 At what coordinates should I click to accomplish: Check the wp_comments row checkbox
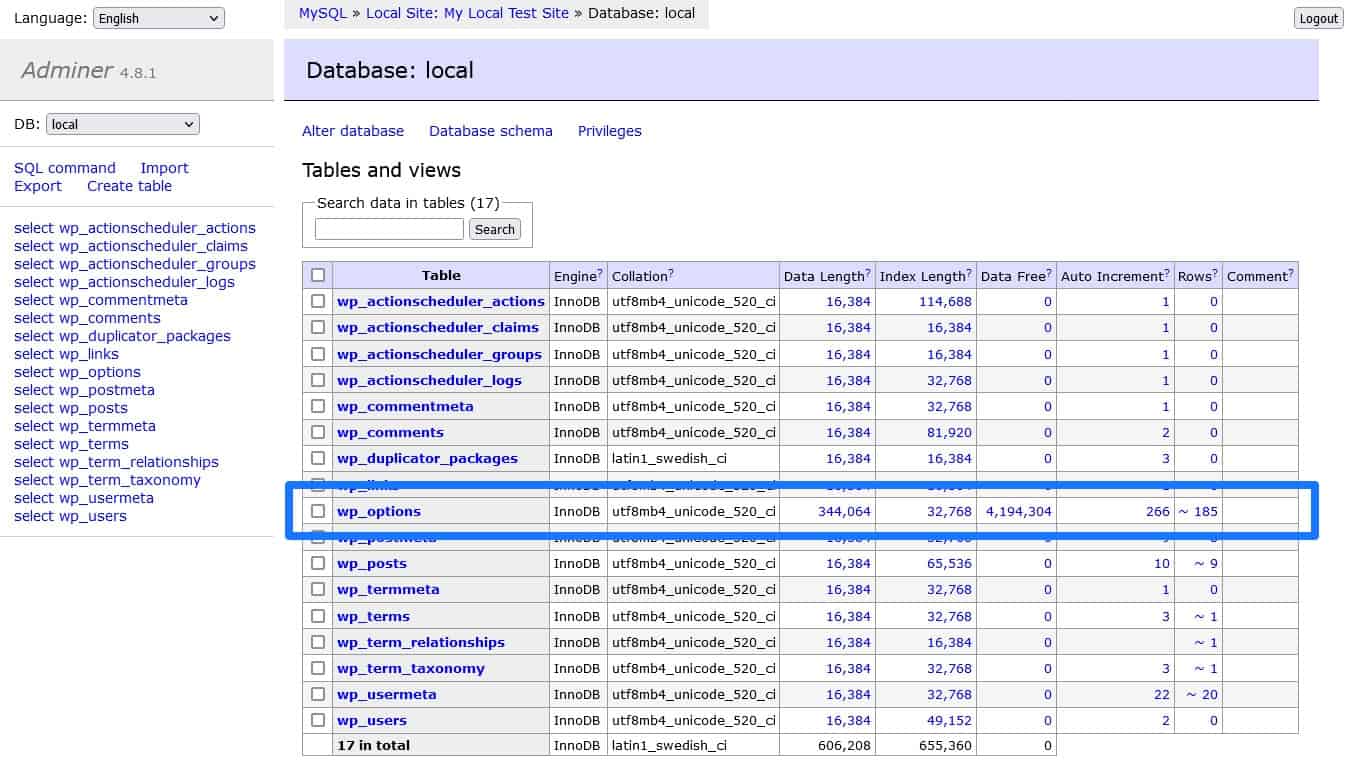pos(318,432)
